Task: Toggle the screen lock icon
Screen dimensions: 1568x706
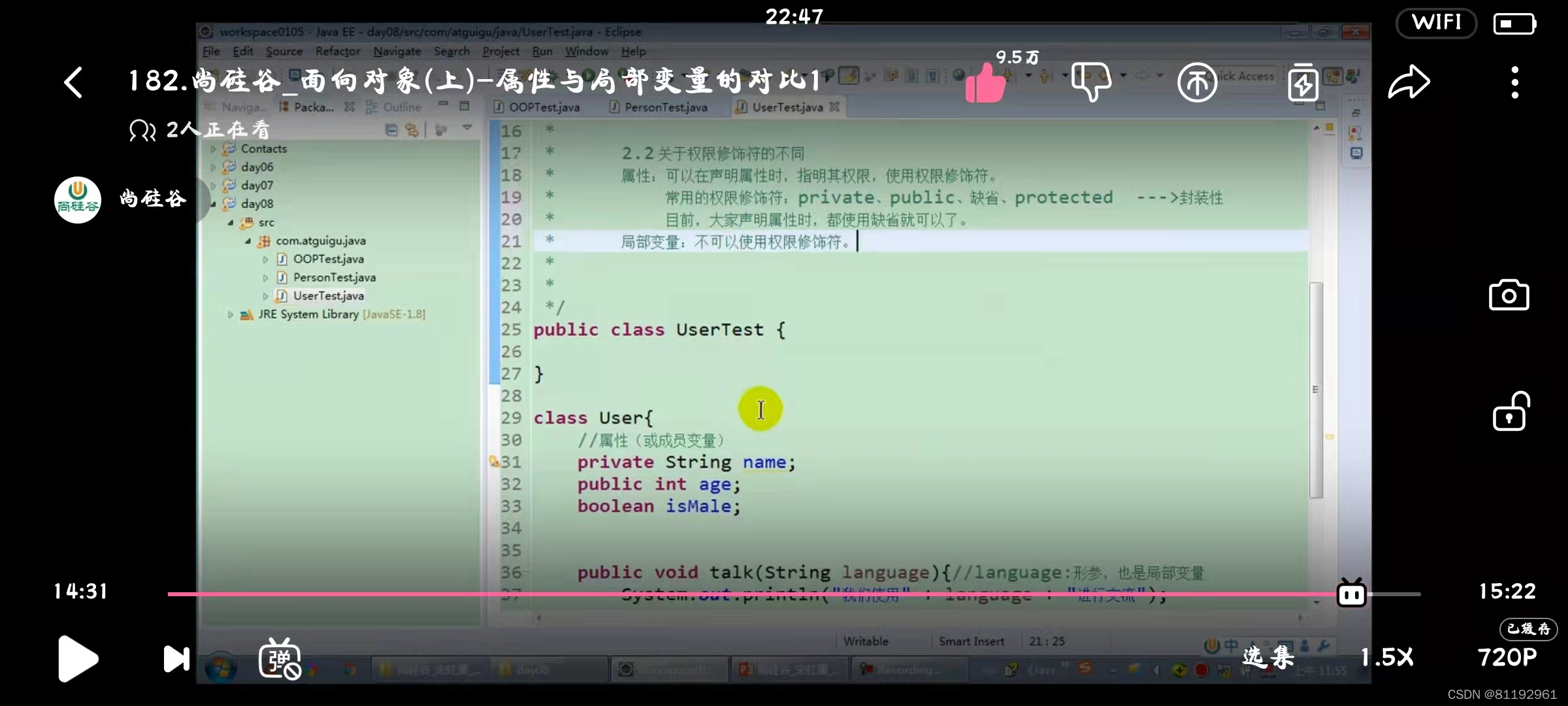Action: pos(1511,411)
